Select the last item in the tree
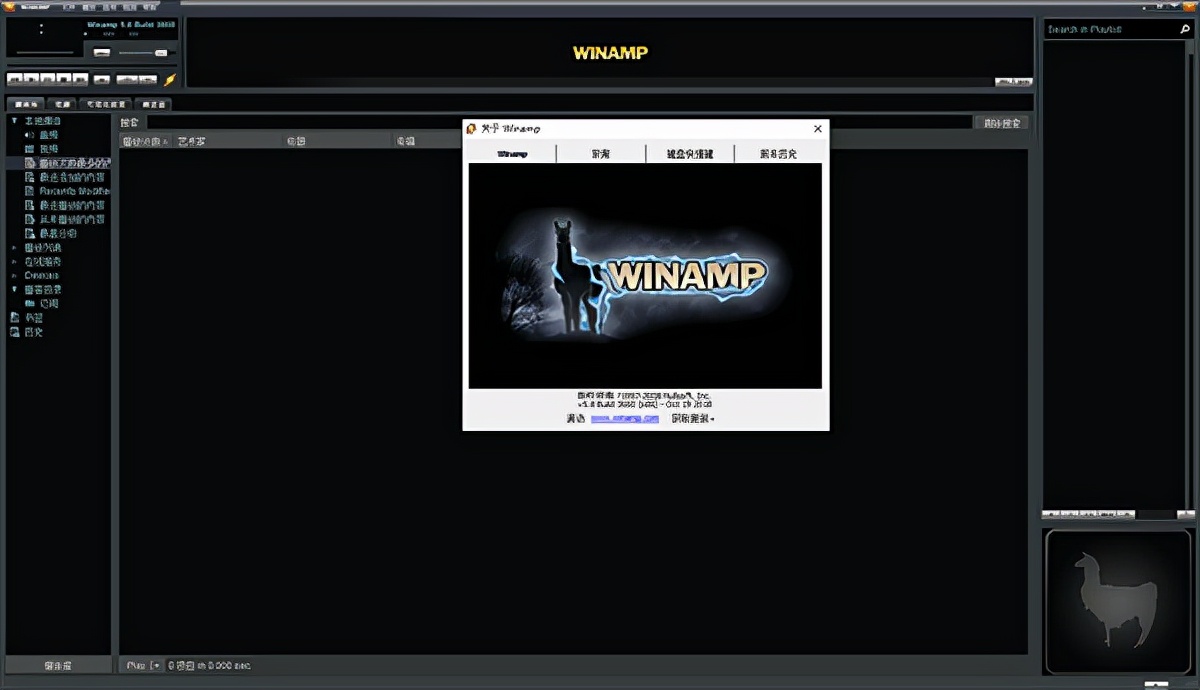The height and width of the screenshot is (690, 1200). (x=27, y=331)
